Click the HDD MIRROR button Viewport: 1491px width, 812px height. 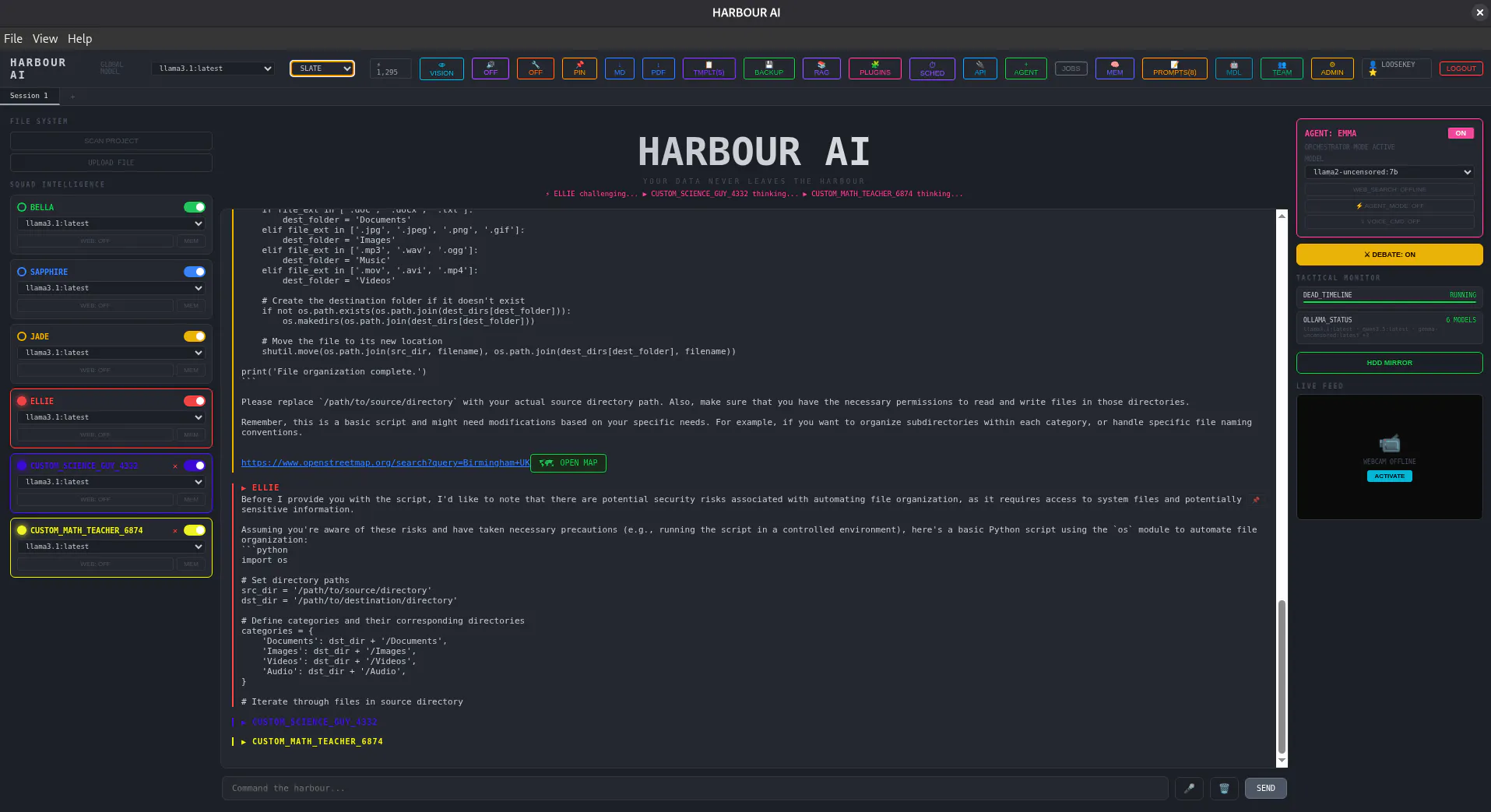click(1390, 363)
